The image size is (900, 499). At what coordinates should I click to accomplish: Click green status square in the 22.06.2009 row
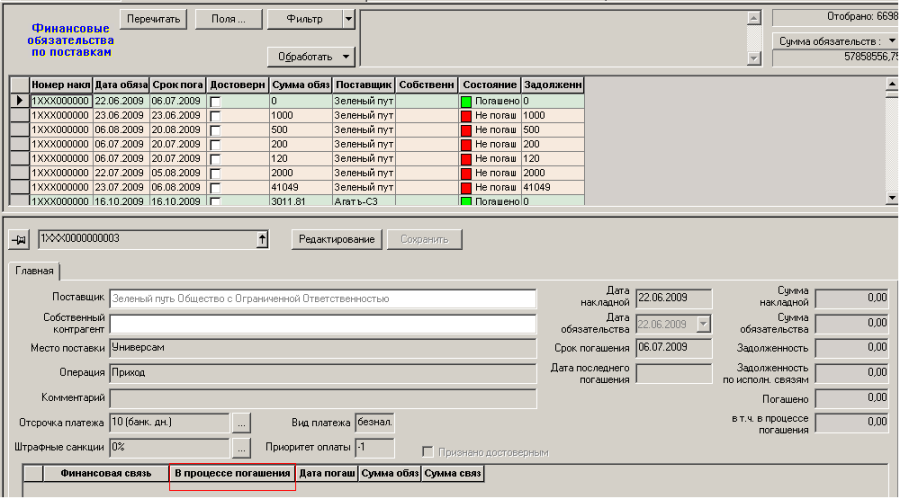click(x=466, y=102)
